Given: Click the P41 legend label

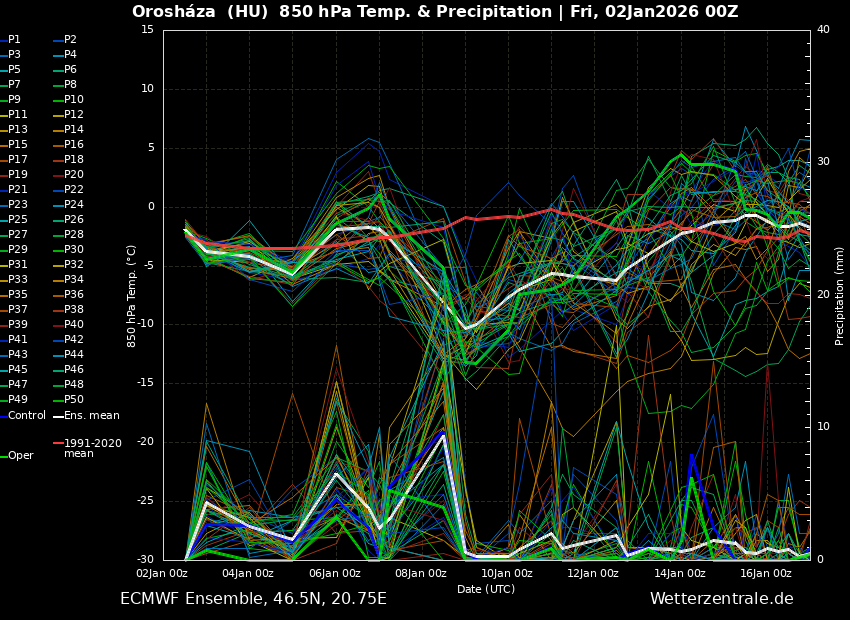Looking at the screenshot, I should click(18, 340).
